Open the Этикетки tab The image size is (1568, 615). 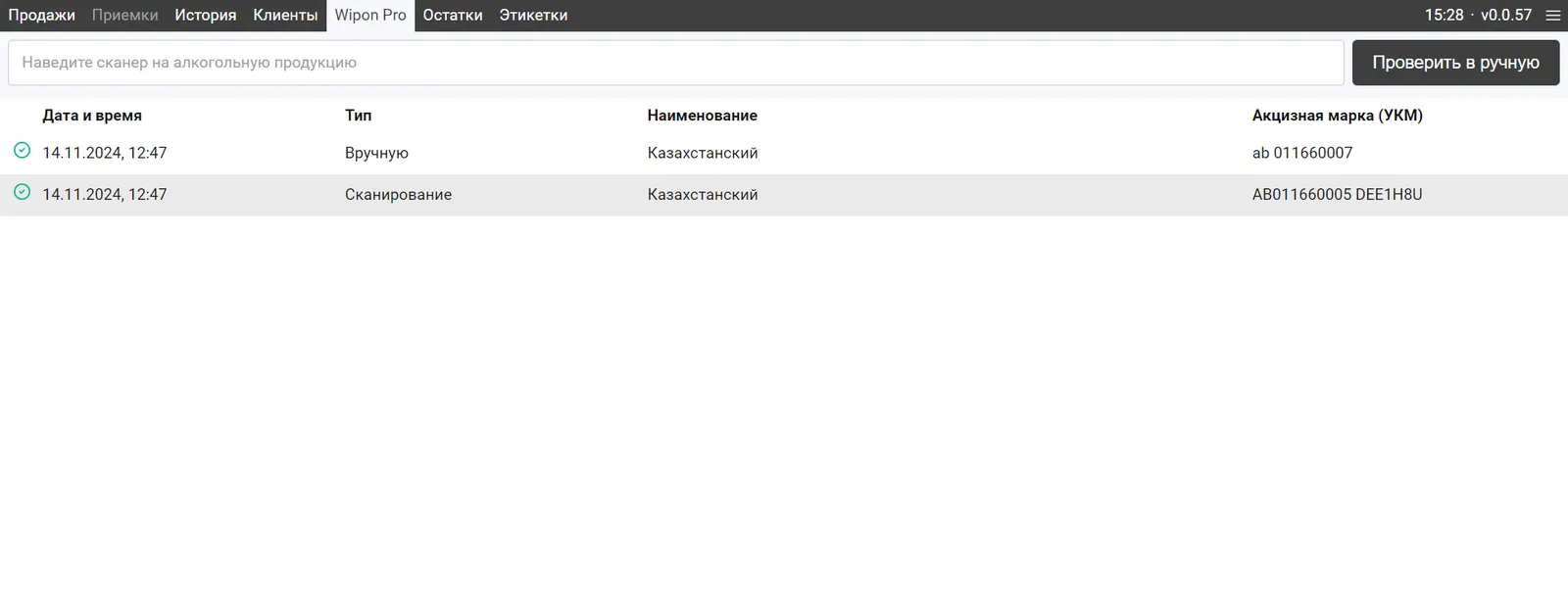coord(533,16)
